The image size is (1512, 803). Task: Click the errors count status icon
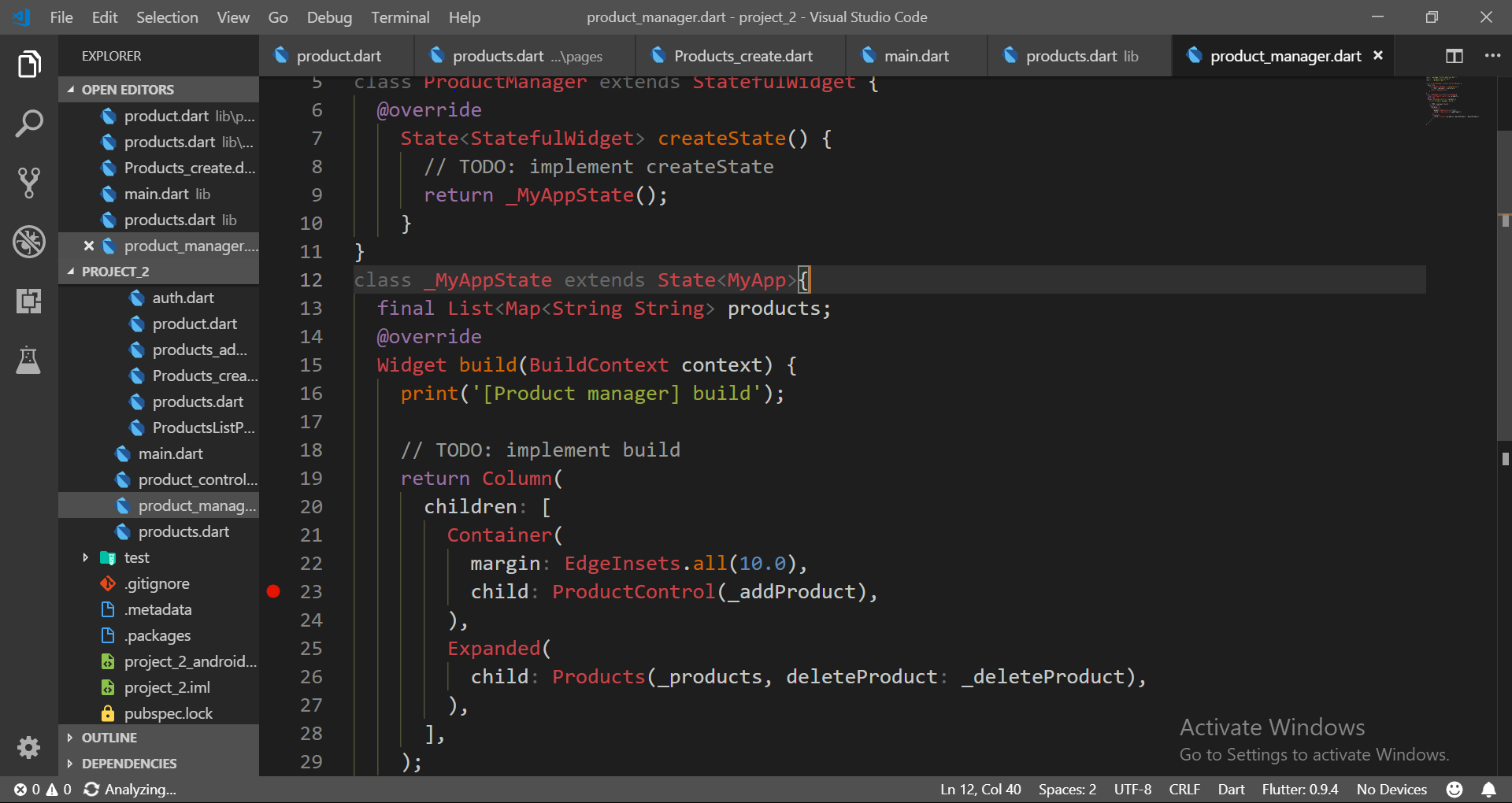(x=27, y=789)
